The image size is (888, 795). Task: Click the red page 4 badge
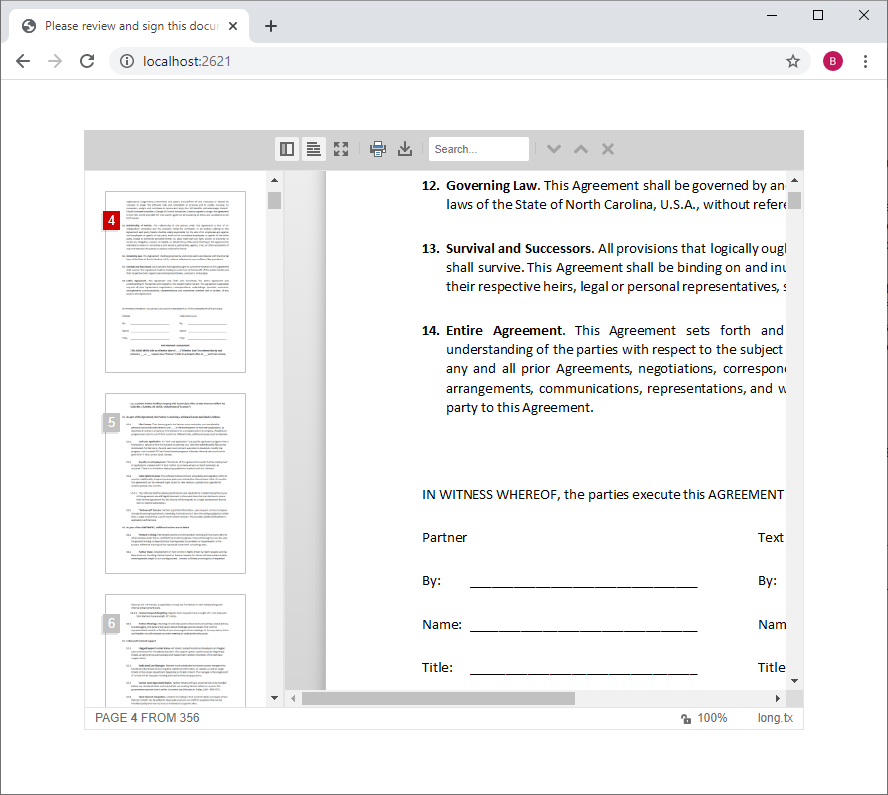click(x=112, y=220)
